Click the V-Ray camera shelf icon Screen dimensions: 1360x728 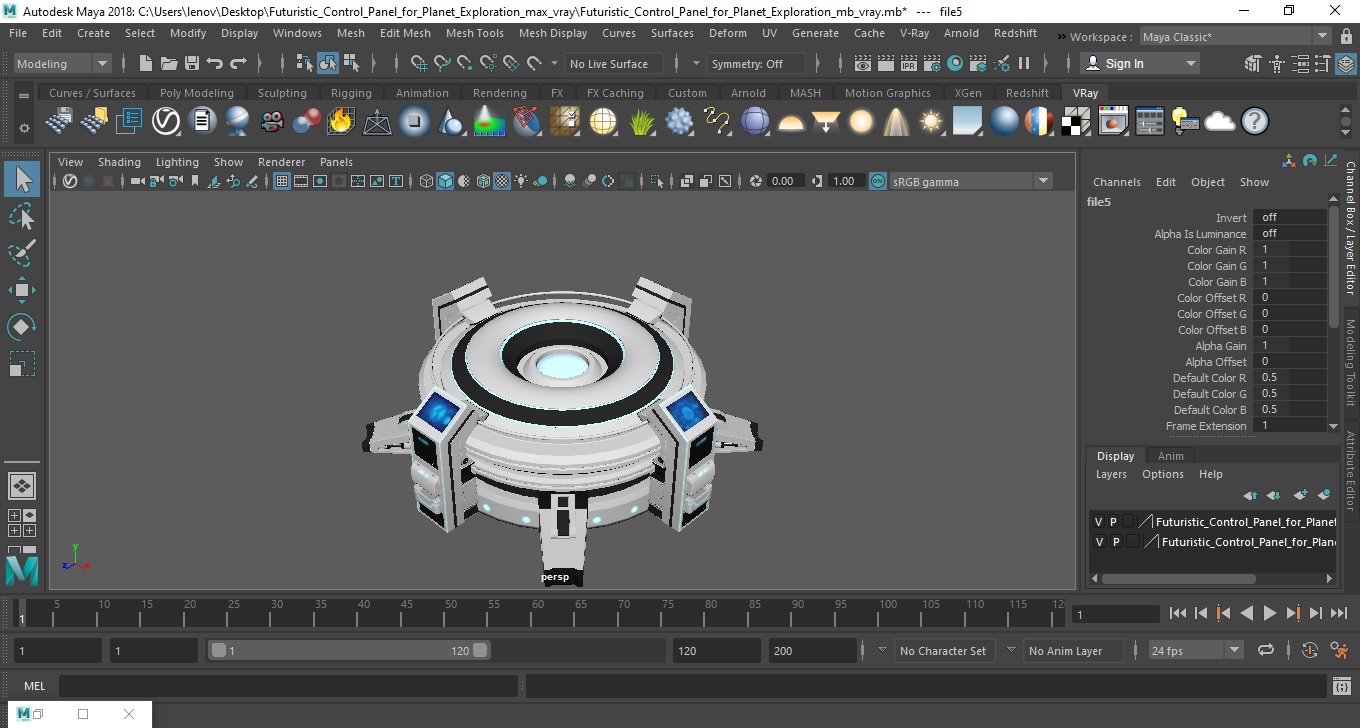pos(272,122)
